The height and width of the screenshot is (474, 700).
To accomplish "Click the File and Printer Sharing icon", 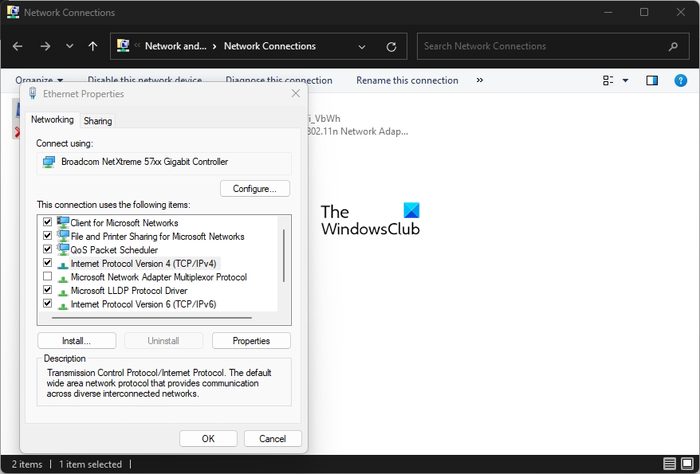I will (63, 236).
